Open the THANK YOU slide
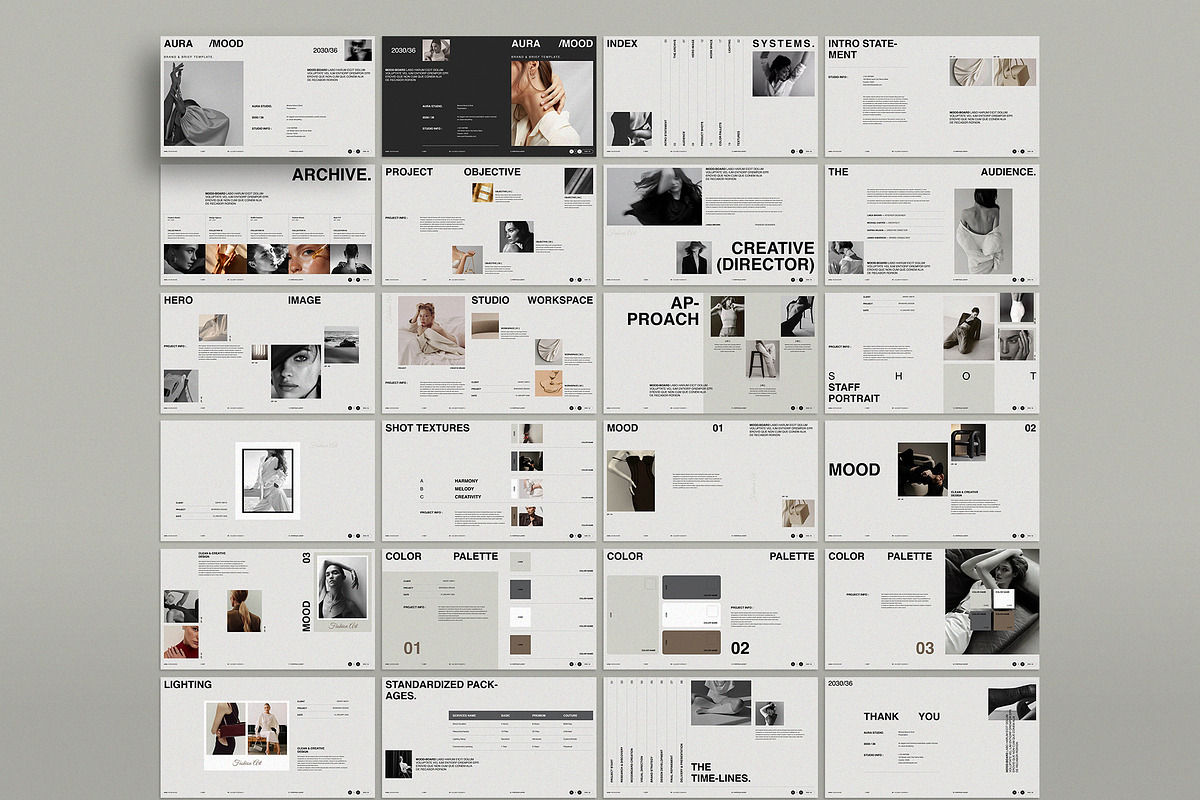The image size is (1200, 800). pos(932,736)
